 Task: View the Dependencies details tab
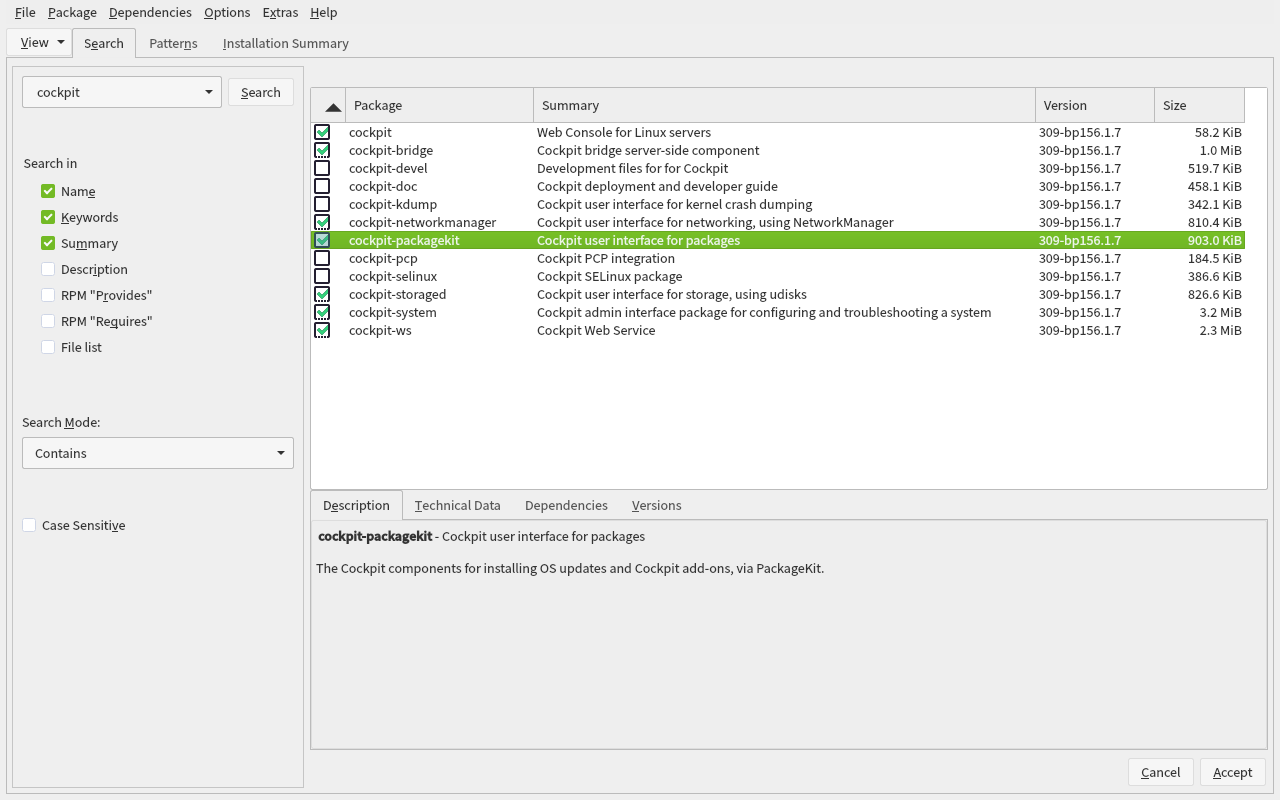click(566, 505)
